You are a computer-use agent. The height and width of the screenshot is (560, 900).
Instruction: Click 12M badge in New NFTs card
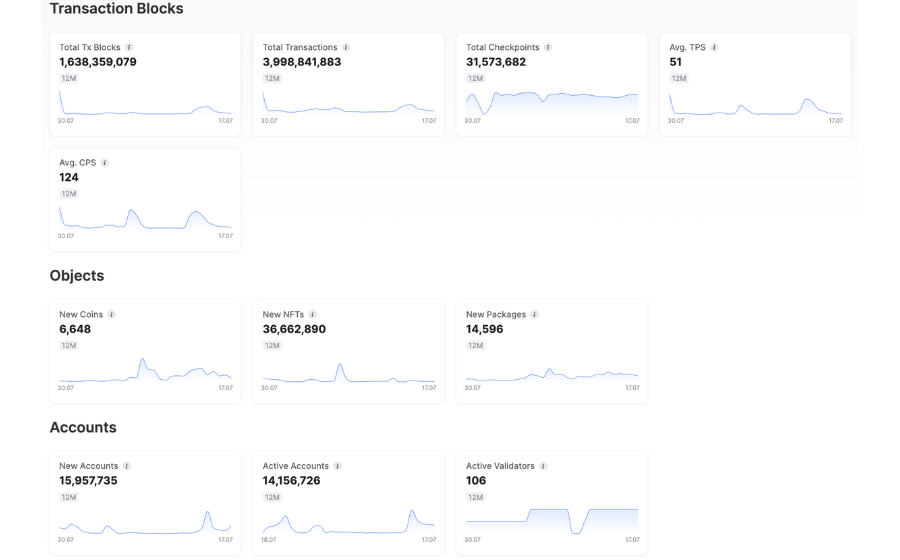[272, 345]
